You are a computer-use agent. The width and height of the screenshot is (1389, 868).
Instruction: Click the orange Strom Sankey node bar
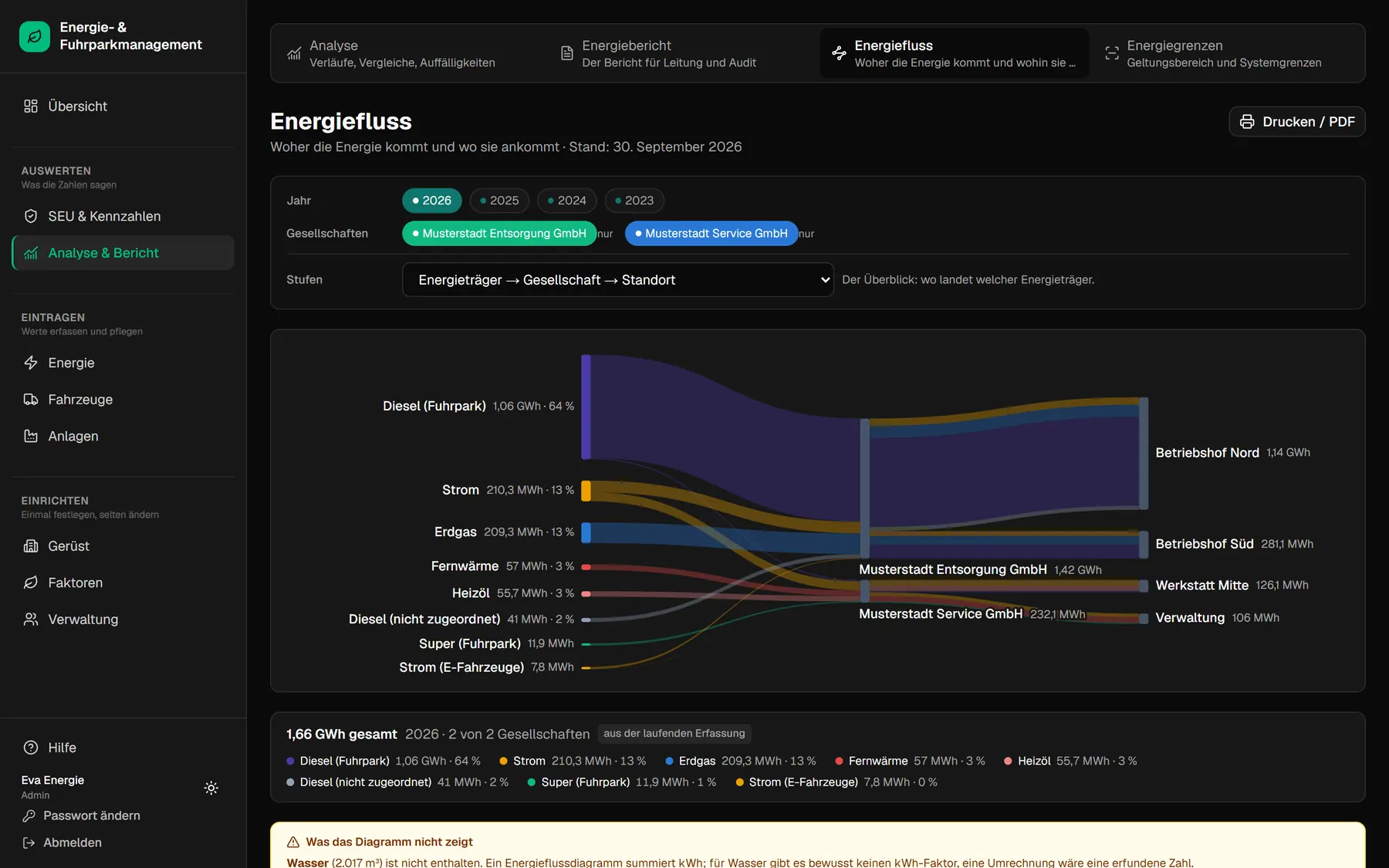(x=586, y=491)
